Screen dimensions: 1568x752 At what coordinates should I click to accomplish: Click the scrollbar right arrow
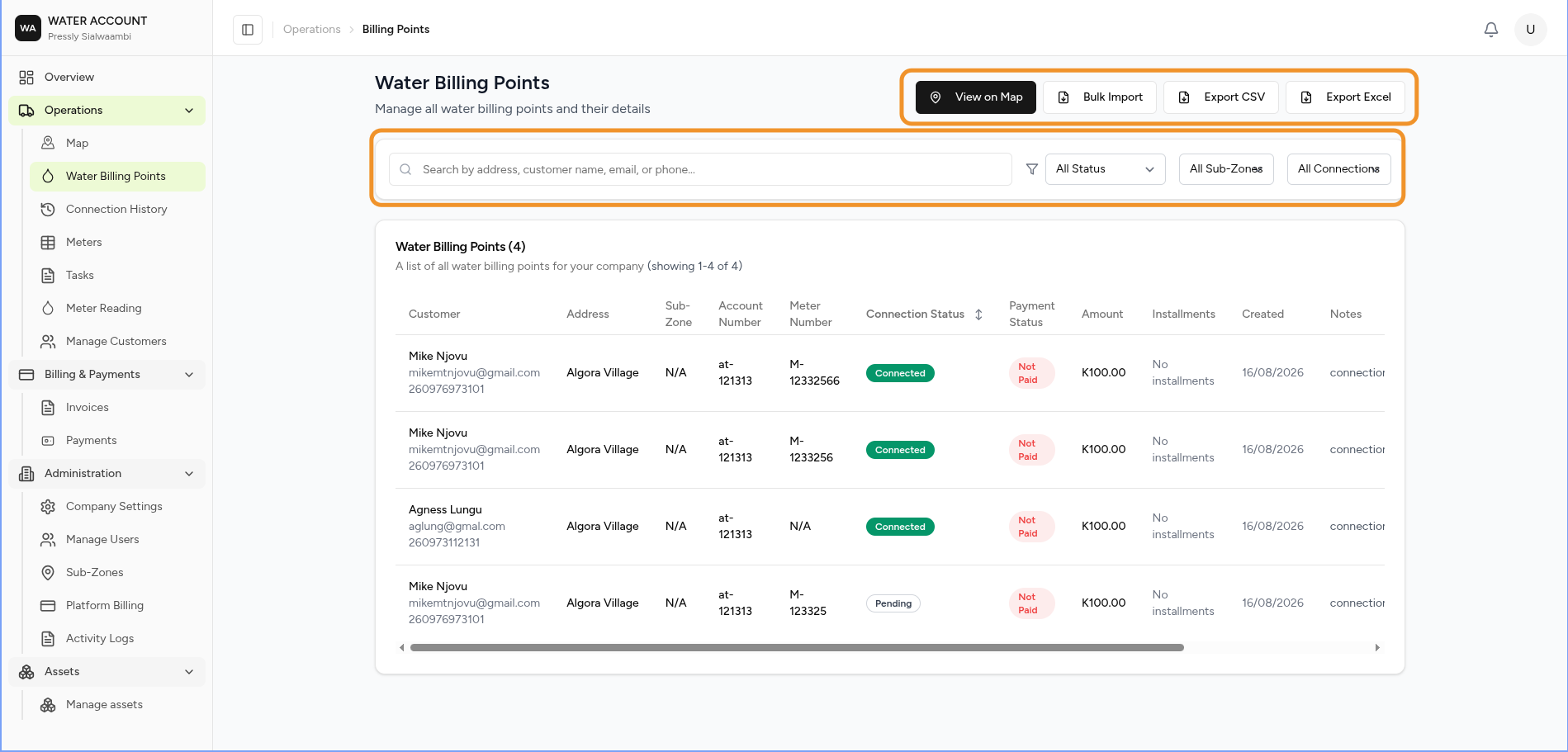click(x=1377, y=648)
